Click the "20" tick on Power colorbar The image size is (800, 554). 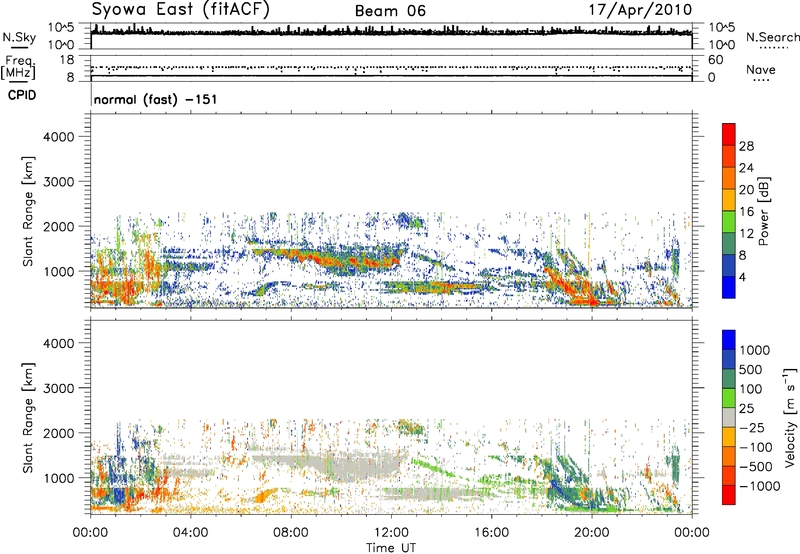pos(746,190)
